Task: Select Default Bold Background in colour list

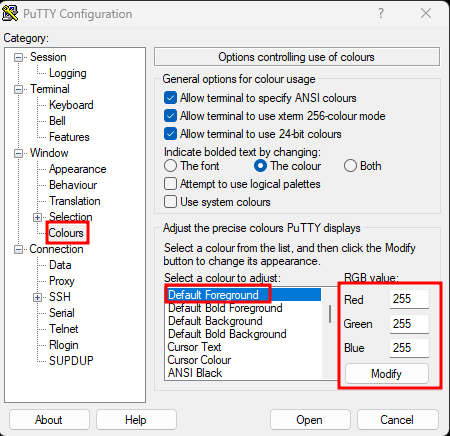Action: [243, 334]
